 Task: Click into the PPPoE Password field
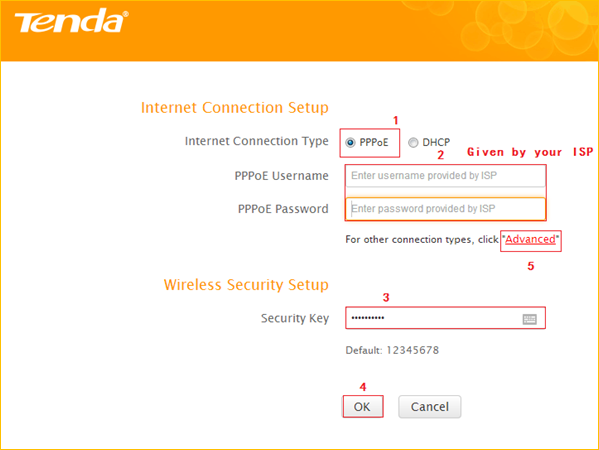click(445, 209)
